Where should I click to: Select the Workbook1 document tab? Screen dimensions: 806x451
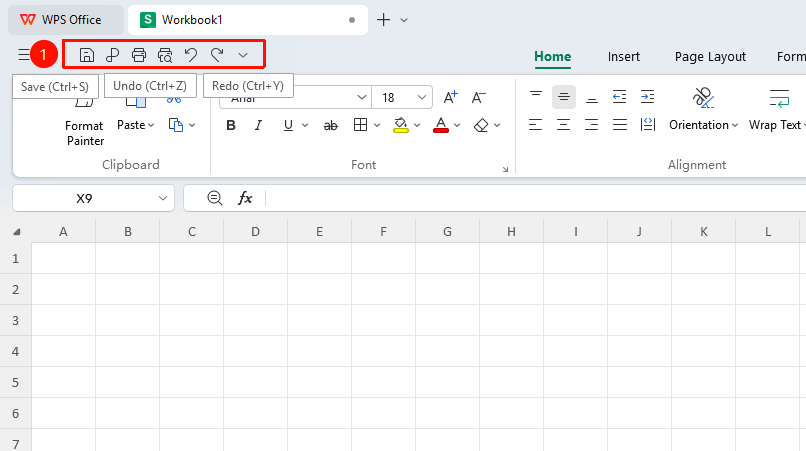(x=248, y=20)
